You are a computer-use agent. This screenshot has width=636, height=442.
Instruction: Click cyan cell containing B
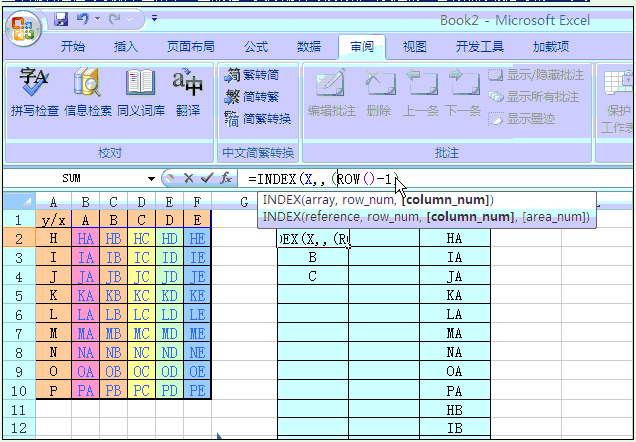pyautogui.click(x=312, y=258)
